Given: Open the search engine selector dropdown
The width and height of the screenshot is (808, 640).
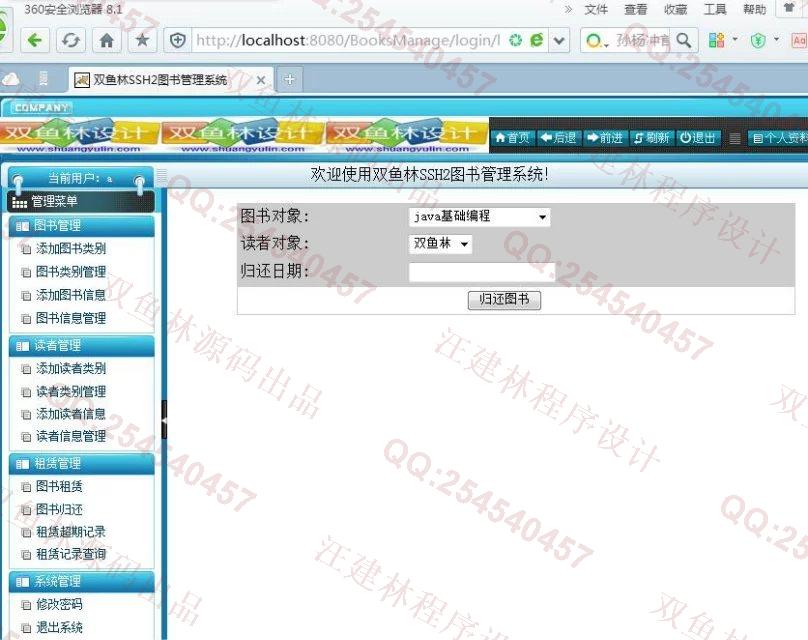Looking at the screenshot, I should tap(597, 41).
